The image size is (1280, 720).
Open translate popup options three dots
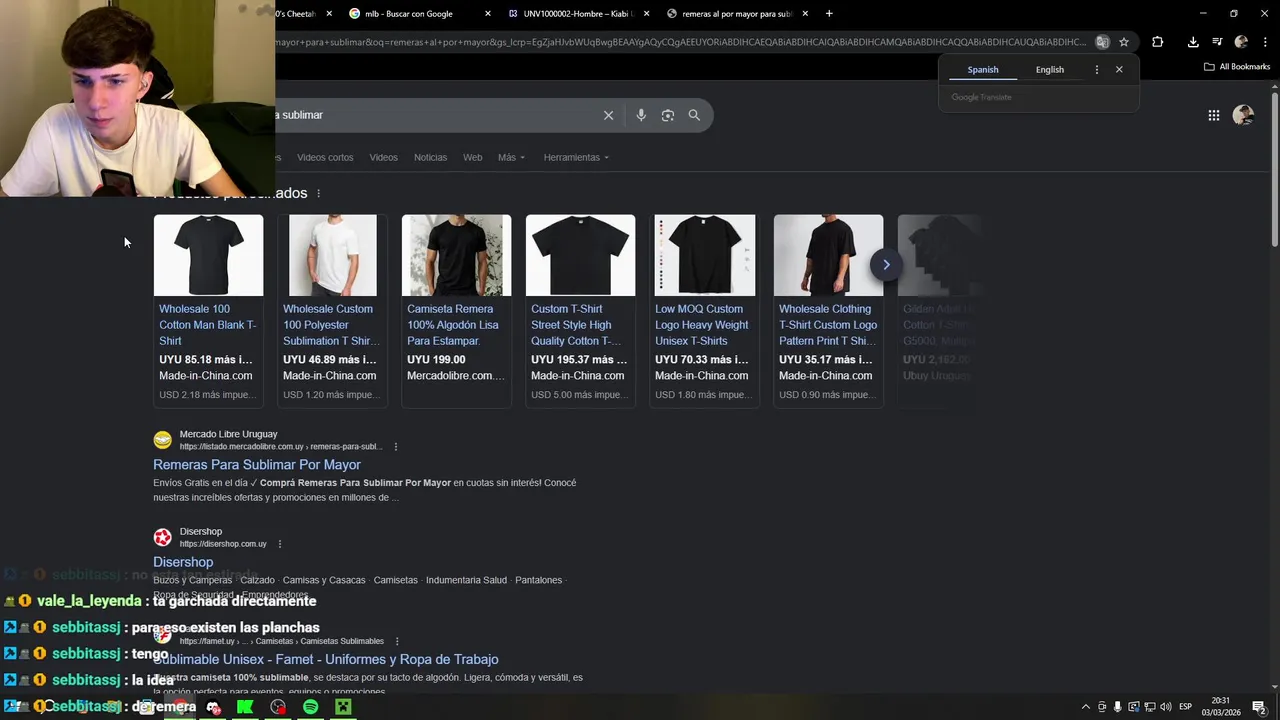click(x=1097, y=70)
